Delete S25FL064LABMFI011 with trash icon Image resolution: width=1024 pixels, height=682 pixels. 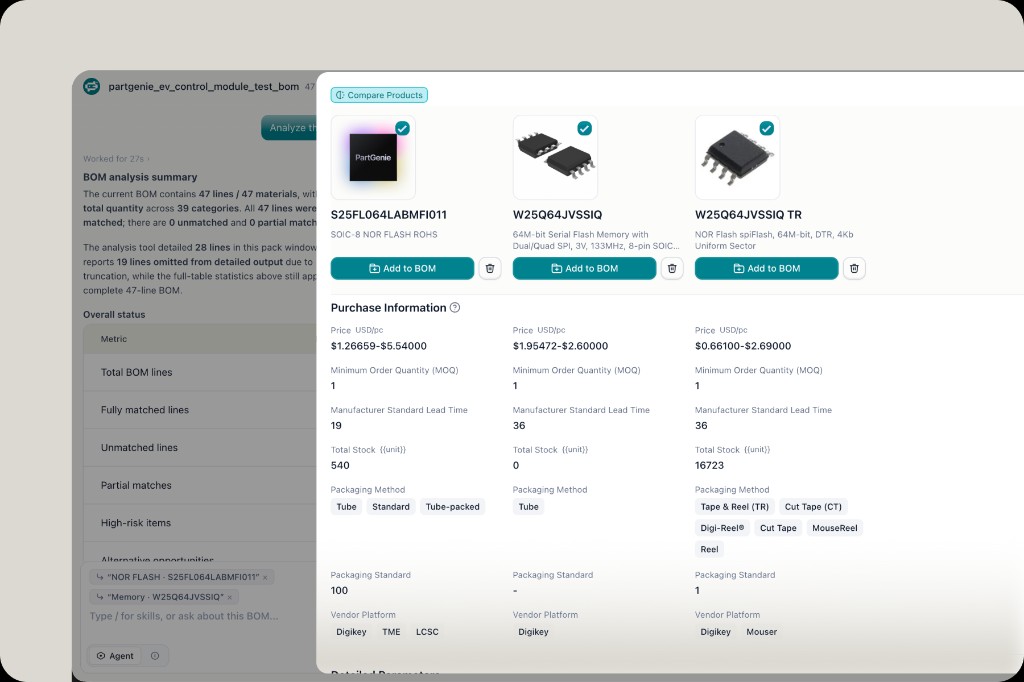[490, 268]
